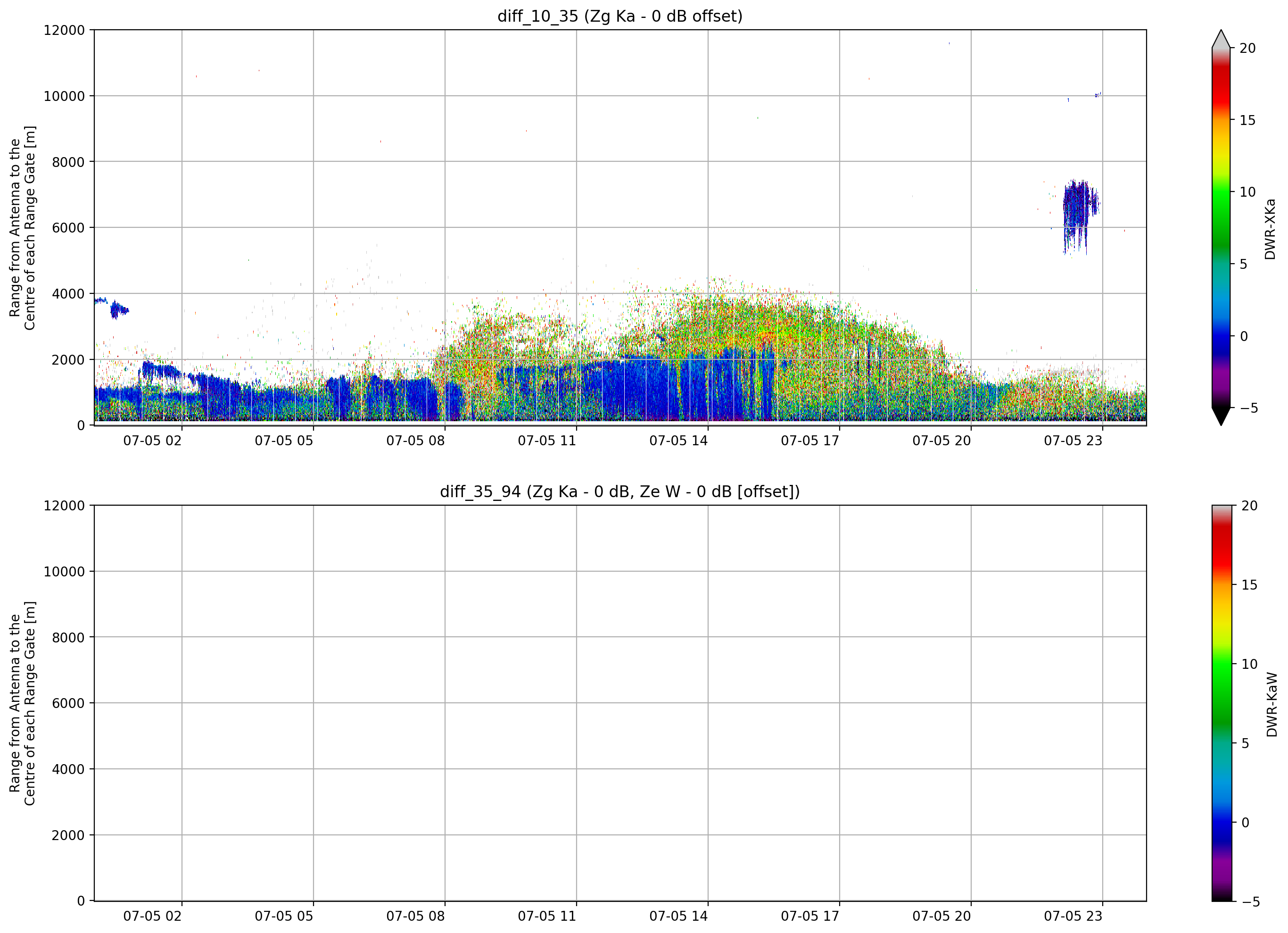
Task: Click the '6000' y-axis tick label on the bottom plot
Action: pyautogui.click(x=68, y=703)
